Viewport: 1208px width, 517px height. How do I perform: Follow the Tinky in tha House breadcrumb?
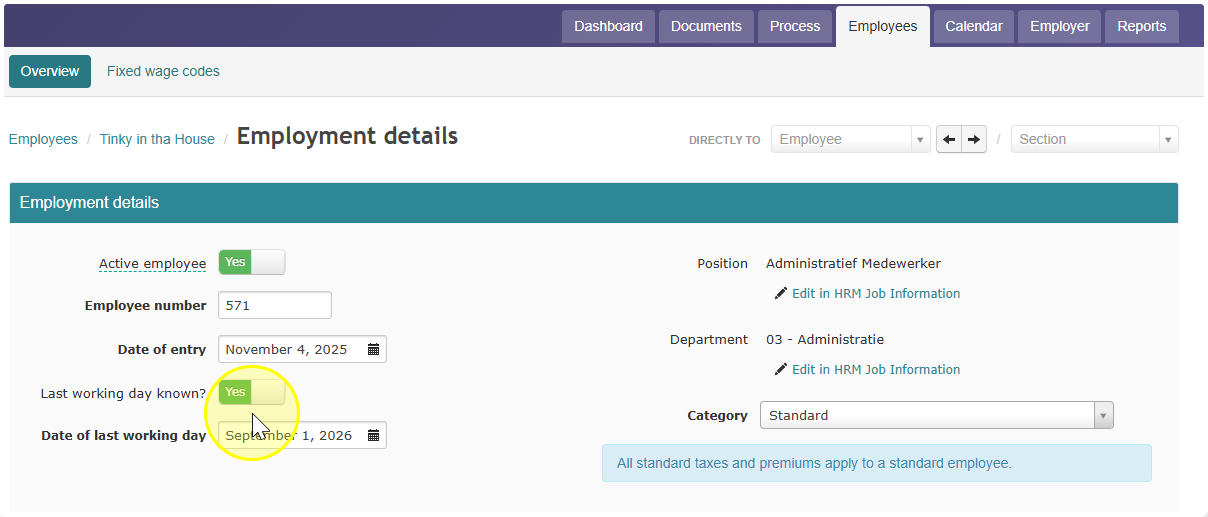[x=157, y=139]
